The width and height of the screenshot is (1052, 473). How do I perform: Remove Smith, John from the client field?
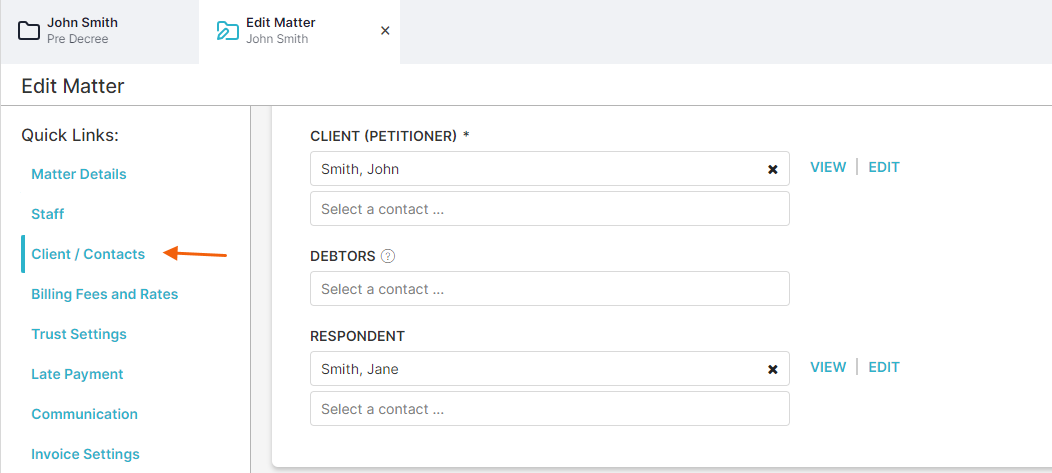click(772, 170)
